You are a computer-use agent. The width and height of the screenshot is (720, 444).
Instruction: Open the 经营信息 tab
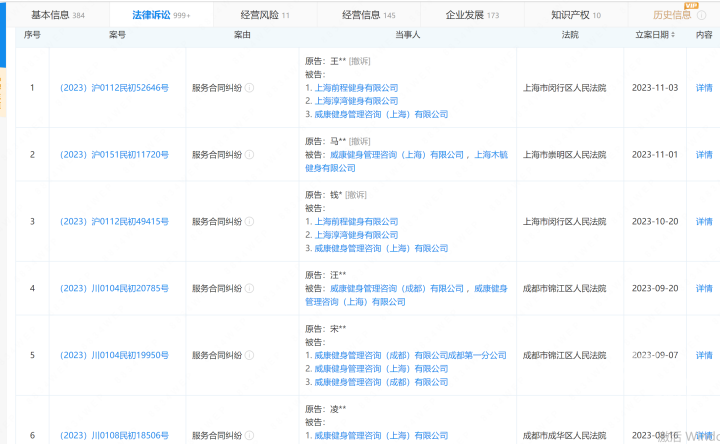pos(368,15)
